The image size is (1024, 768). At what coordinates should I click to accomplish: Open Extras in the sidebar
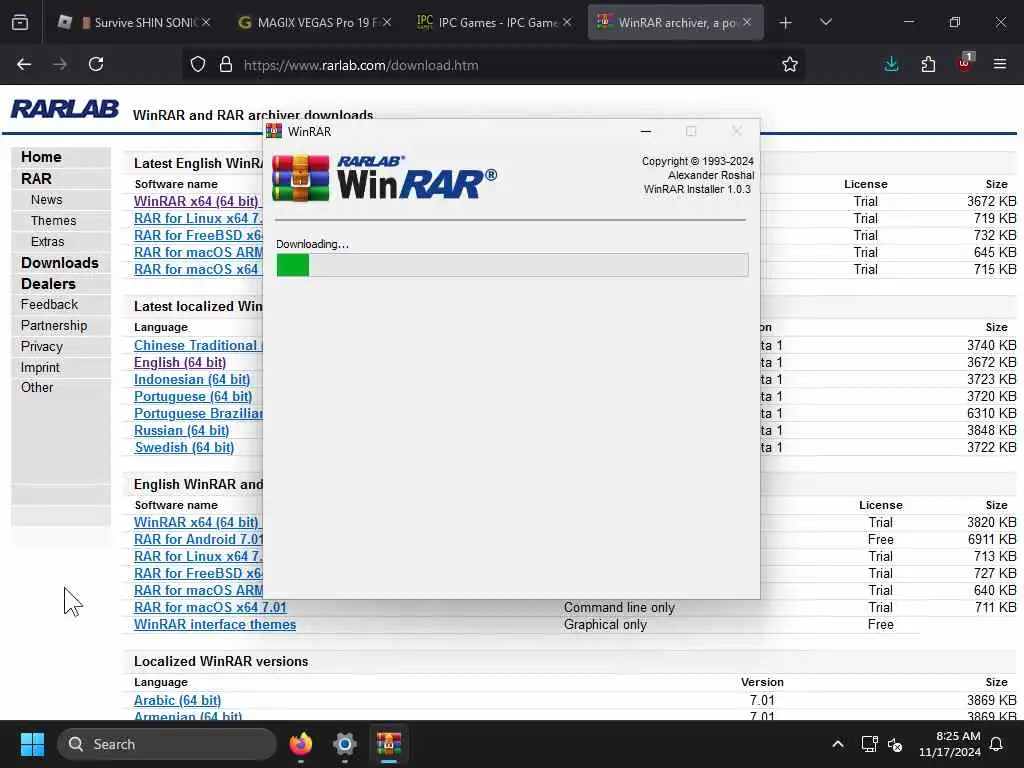(48, 242)
